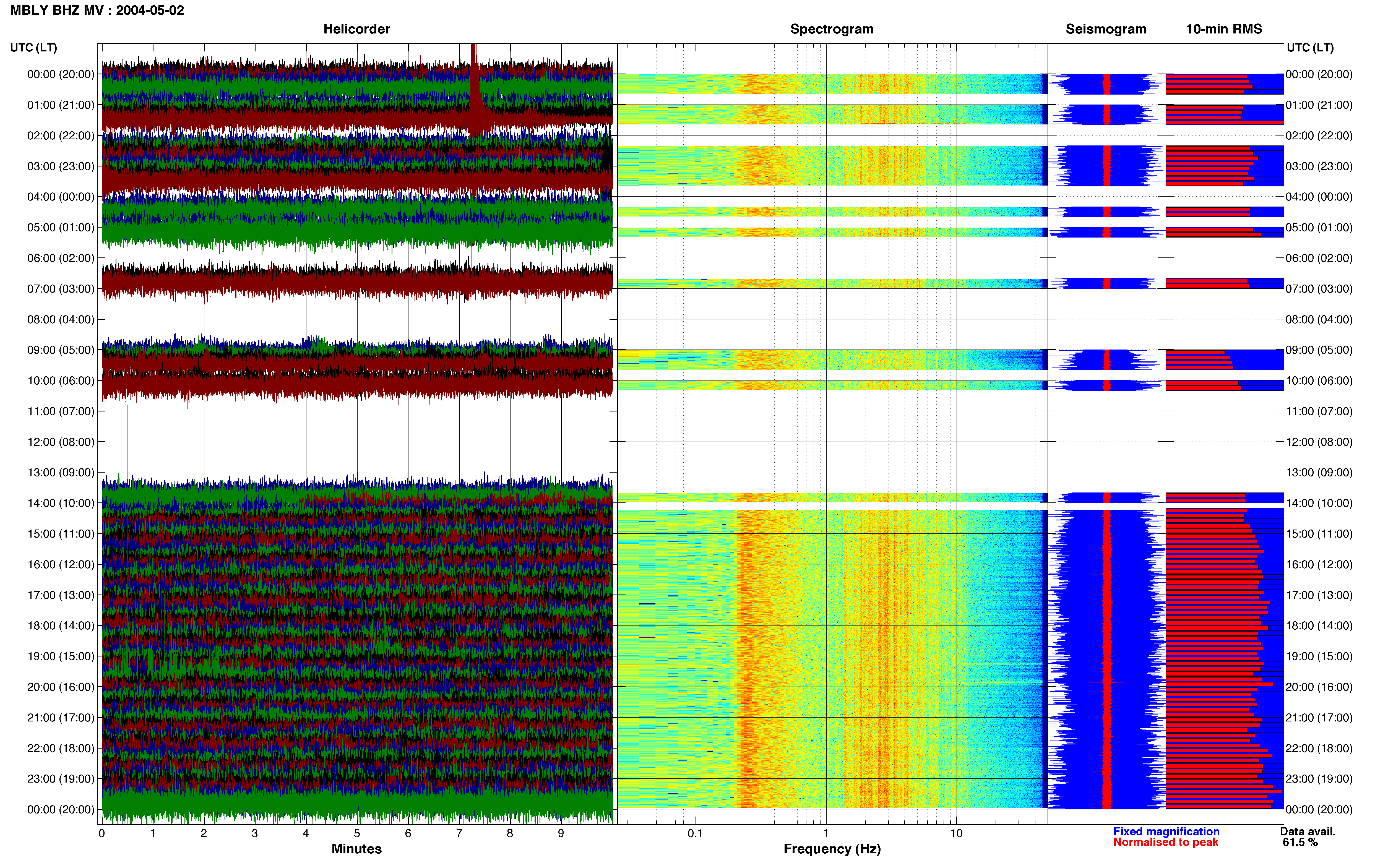Image resolution: width=1388 pixels, height=868 pixels.
Task: Click left time label '10:00 (06:00)'
Action: coord(61,380)
